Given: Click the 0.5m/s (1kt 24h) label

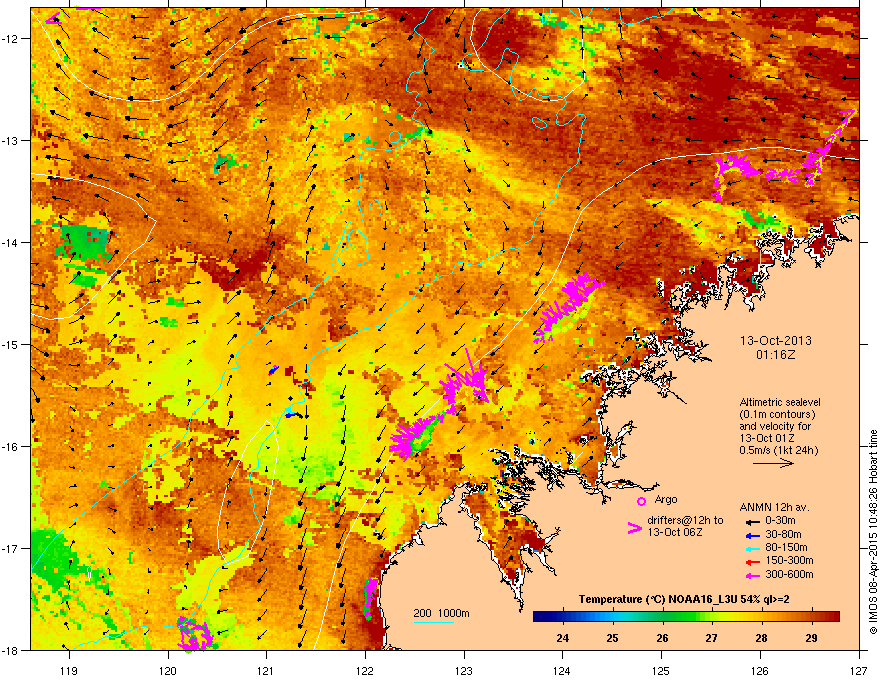Looking at the screenshot, I should 779,450.
